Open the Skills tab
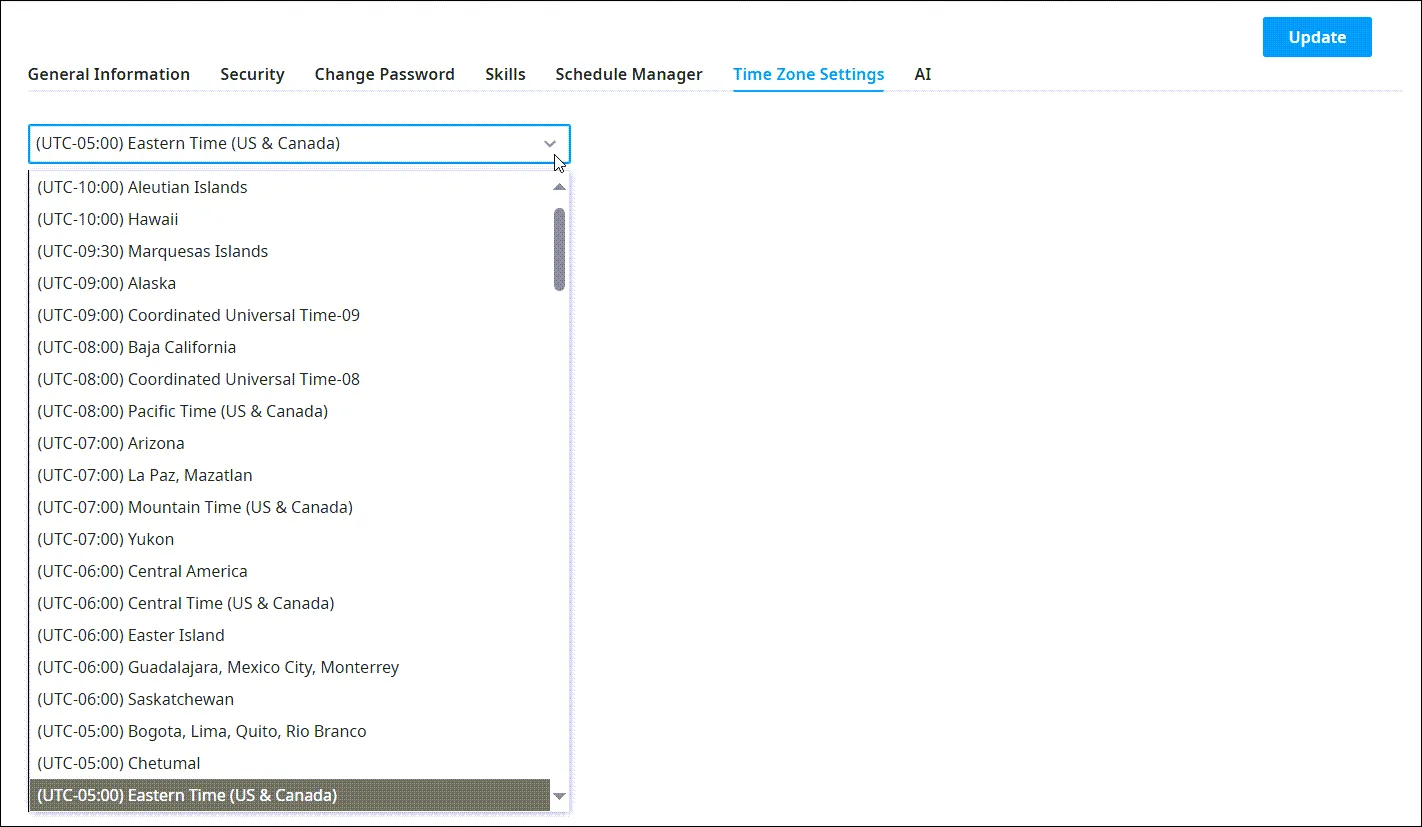 point(505,74)
